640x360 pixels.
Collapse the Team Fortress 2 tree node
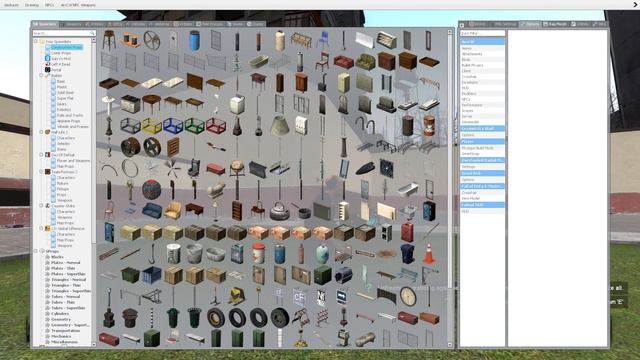[41, 172]
